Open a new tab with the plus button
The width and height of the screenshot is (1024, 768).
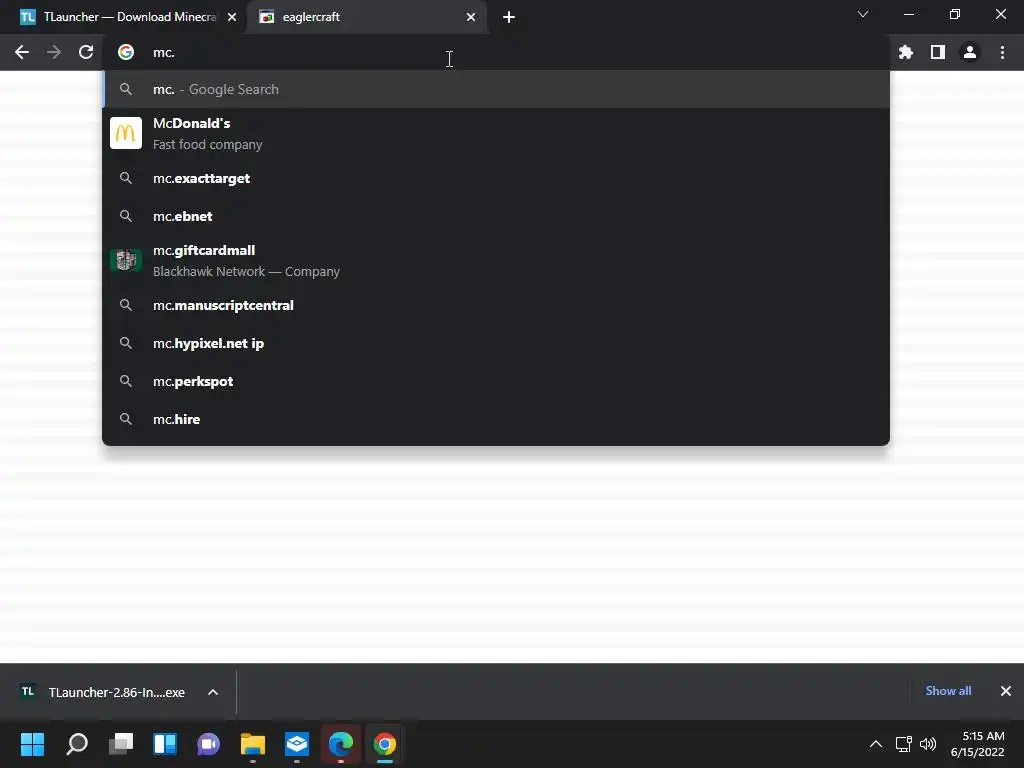[x=509, y=17]
